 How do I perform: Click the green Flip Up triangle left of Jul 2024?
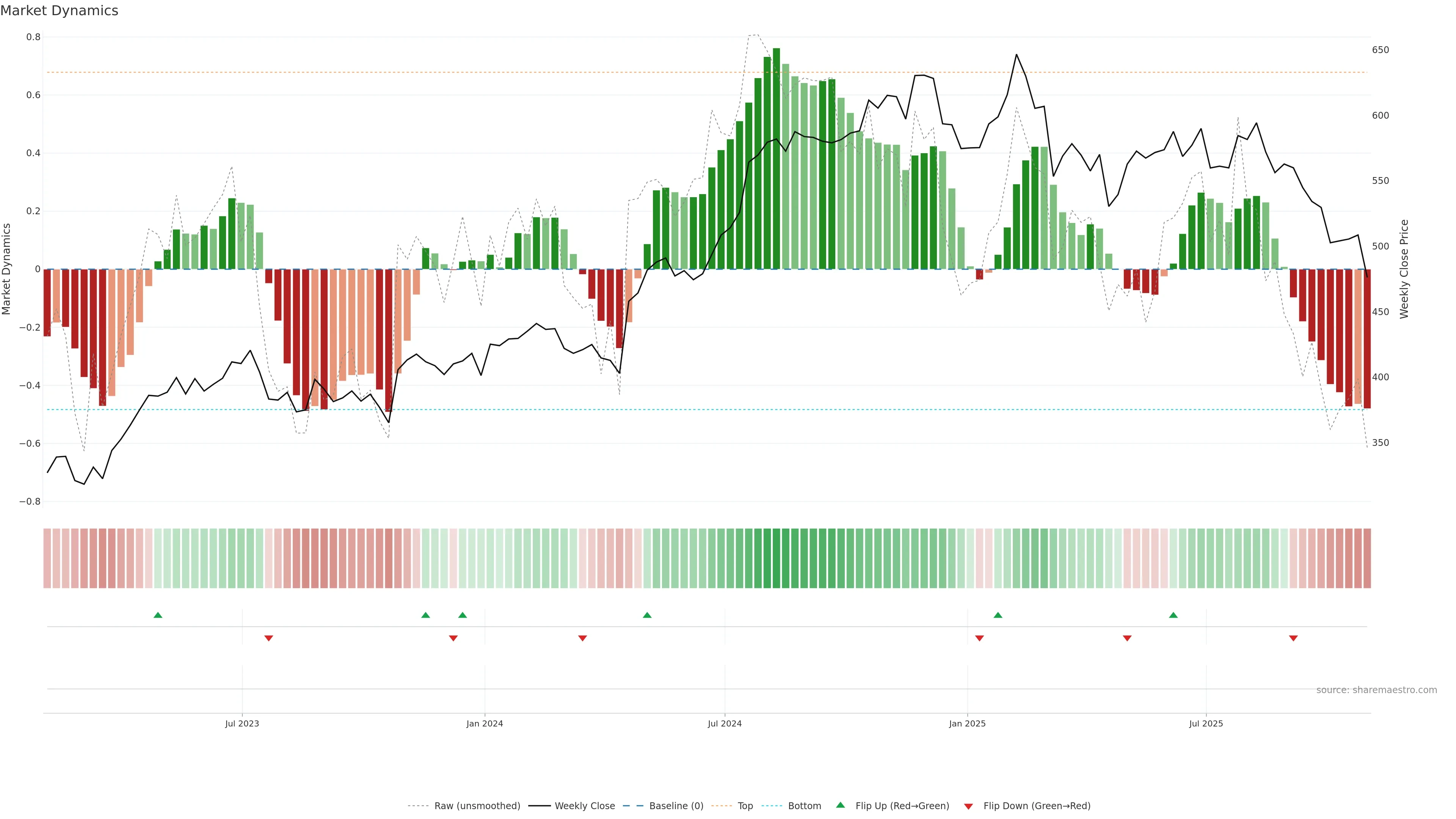point(647,615)
